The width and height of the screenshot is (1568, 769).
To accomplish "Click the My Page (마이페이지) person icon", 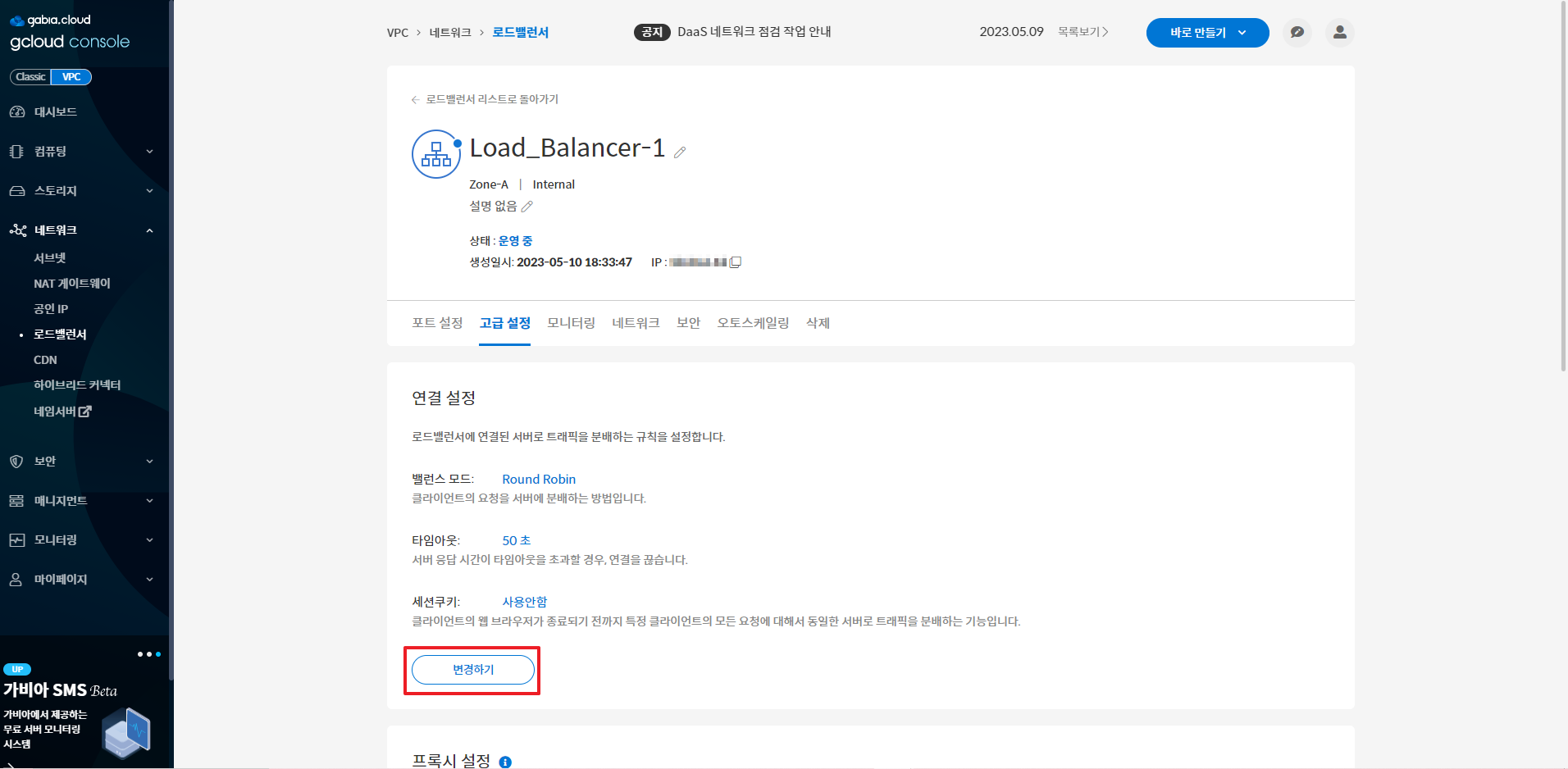I will point(16,580).
